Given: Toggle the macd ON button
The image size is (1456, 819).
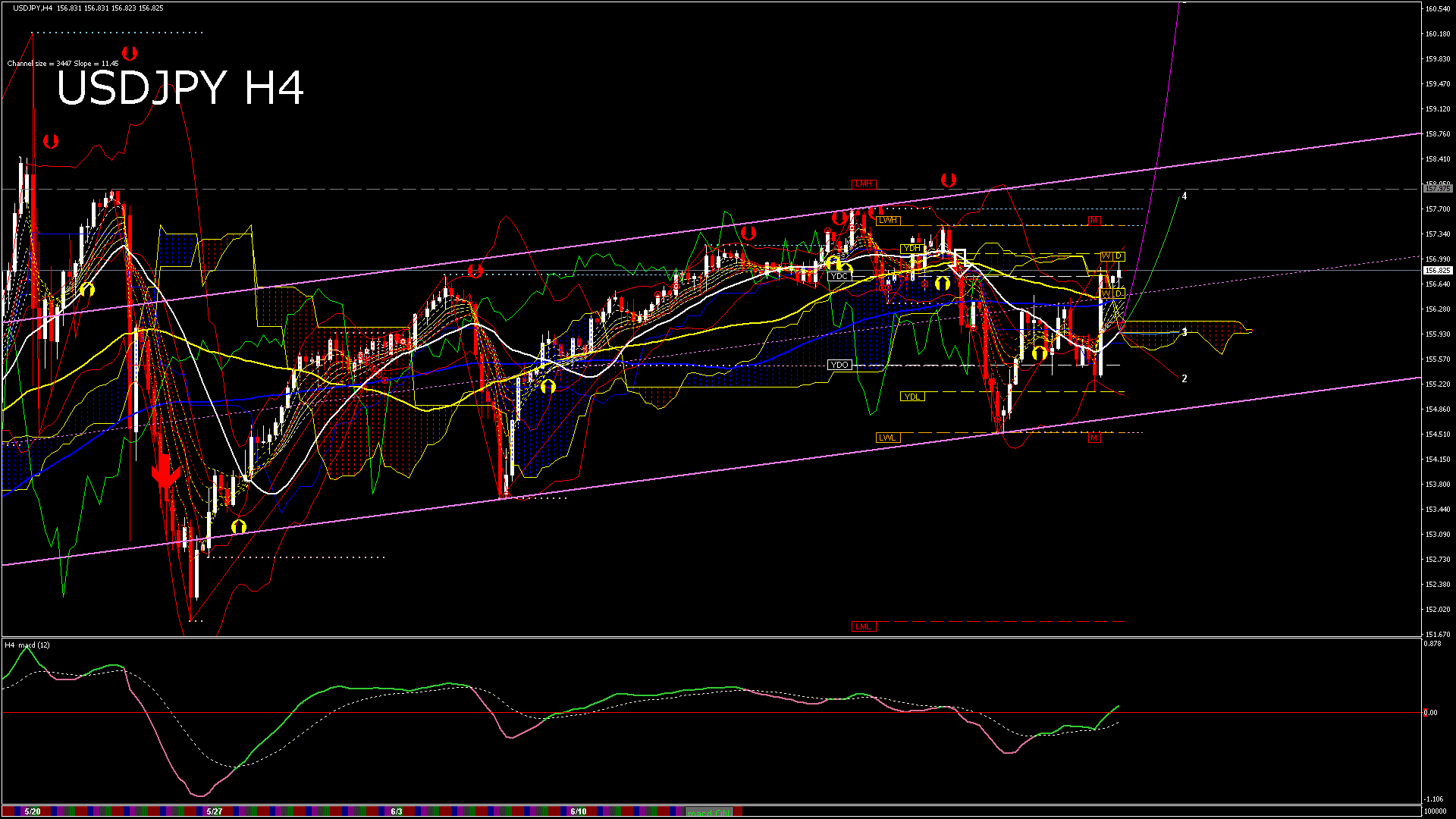Looking at the screenshot, I should point(708,812).
